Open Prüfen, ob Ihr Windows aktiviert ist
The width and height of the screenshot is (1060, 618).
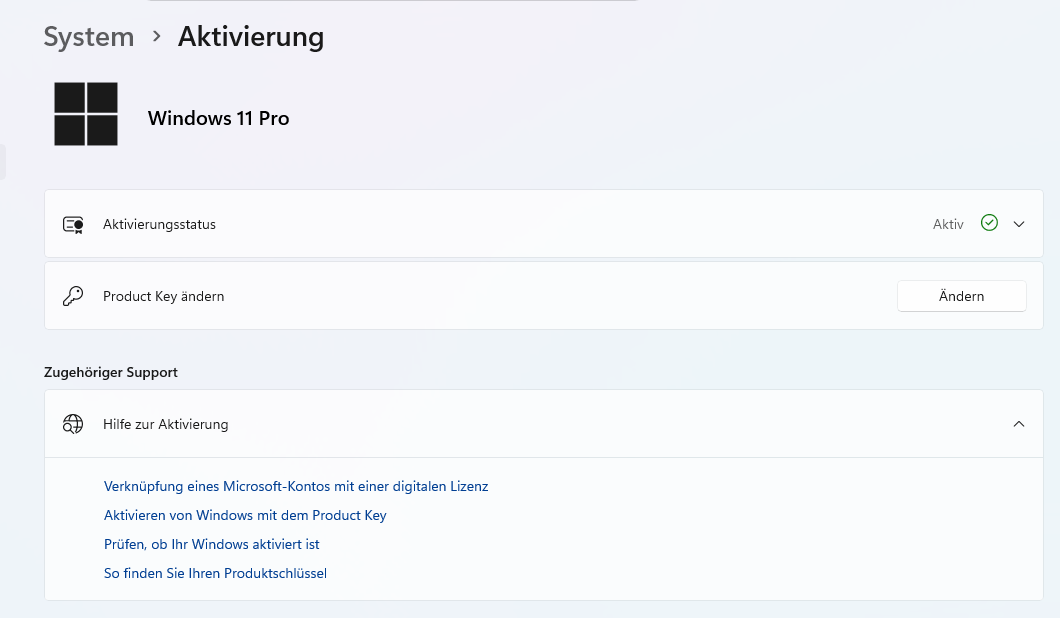(212, 544)
